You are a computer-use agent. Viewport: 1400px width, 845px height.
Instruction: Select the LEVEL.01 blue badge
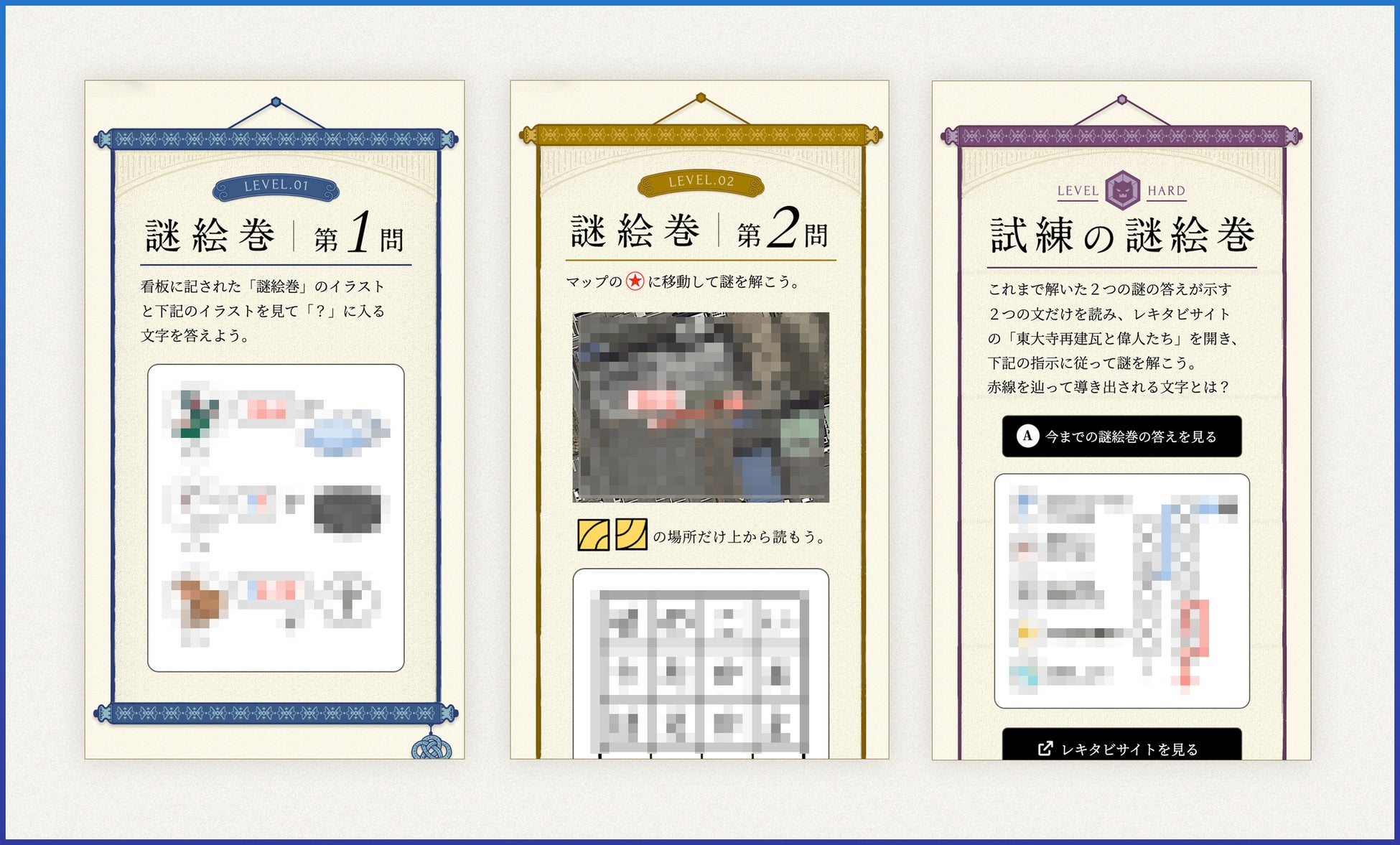pos(276,187)
